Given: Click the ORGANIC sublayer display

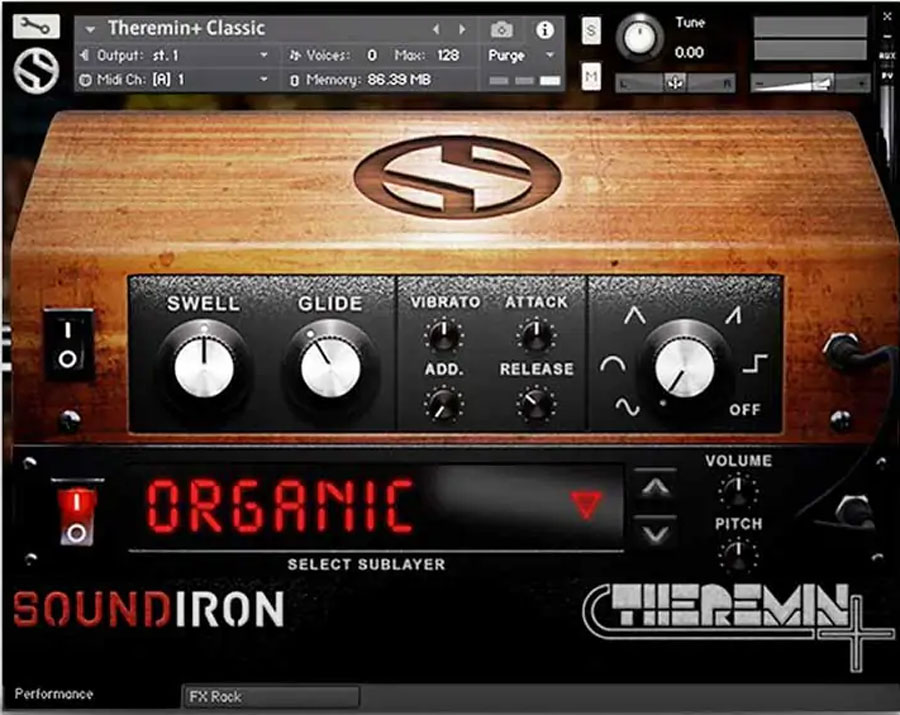Looking at the screenshot, I should (x=376, y=507).
